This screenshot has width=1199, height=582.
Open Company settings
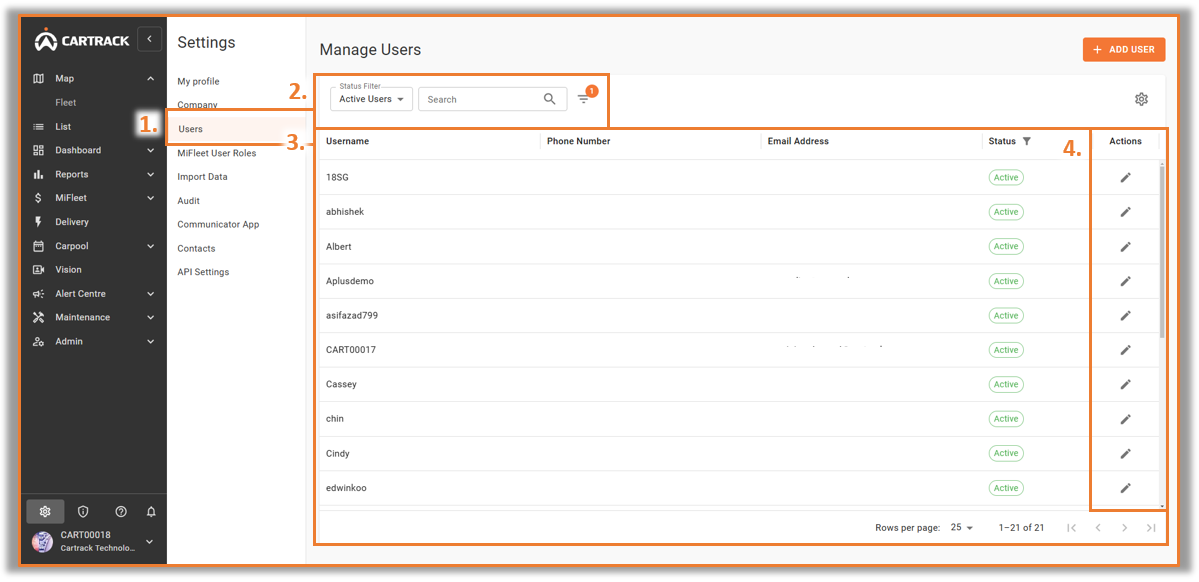[x=197, y=105]
